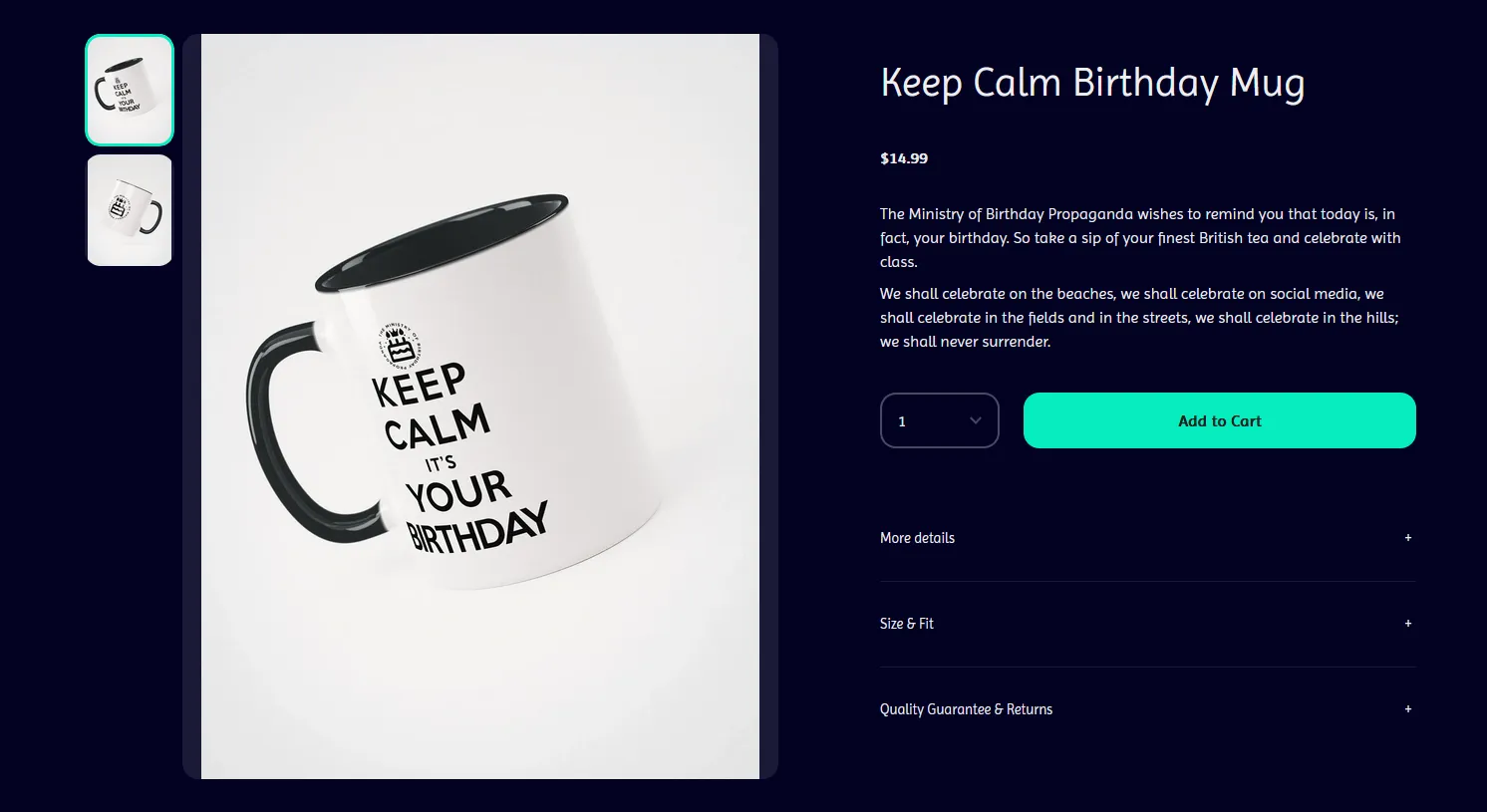Image resolution: width=1487 pixels, height=812 pixels.
Task: Click the main product photo to enlarge it
Action: (x=480, y=406)
